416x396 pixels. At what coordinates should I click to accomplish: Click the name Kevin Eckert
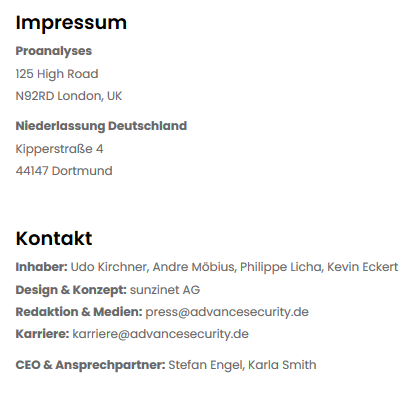click(x=363, y=267)
